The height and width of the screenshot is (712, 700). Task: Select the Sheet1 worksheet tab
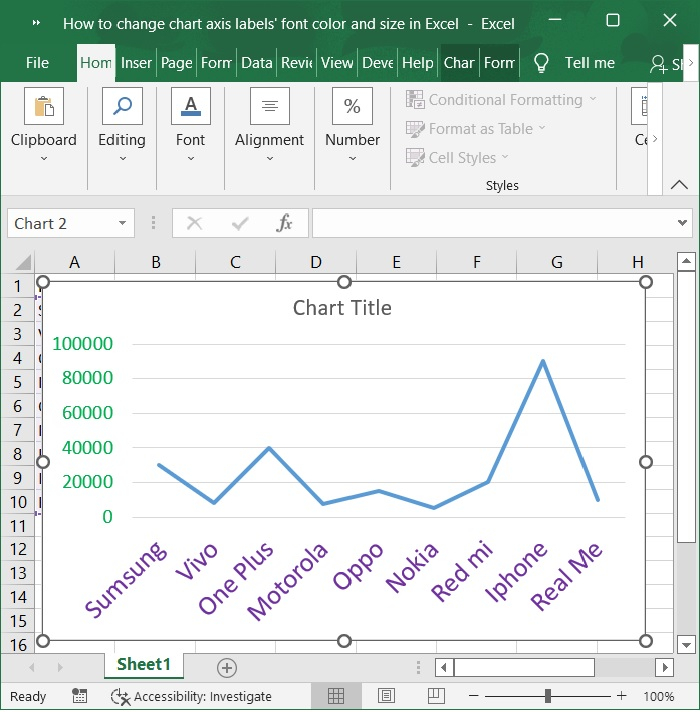143,664
